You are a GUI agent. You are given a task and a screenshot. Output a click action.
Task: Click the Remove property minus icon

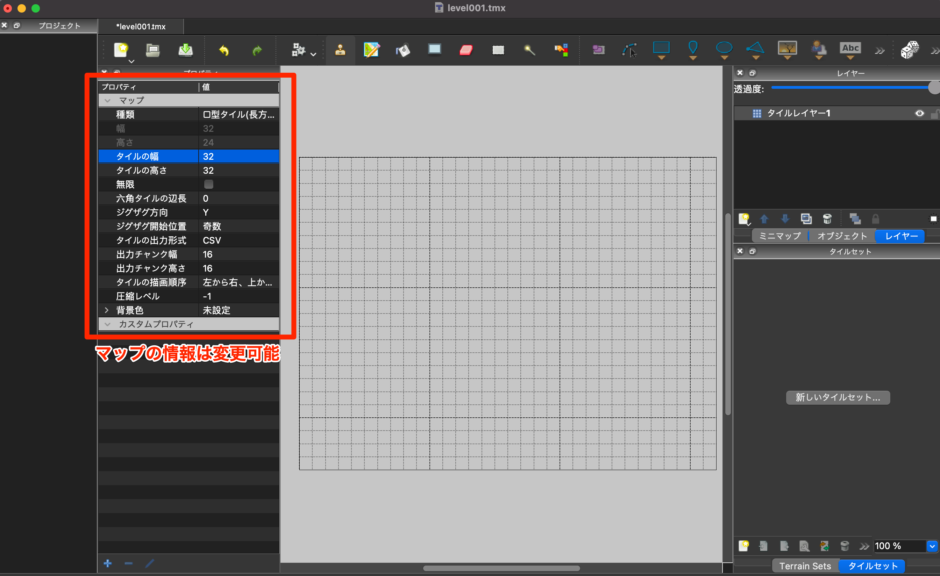click(128, 563)
